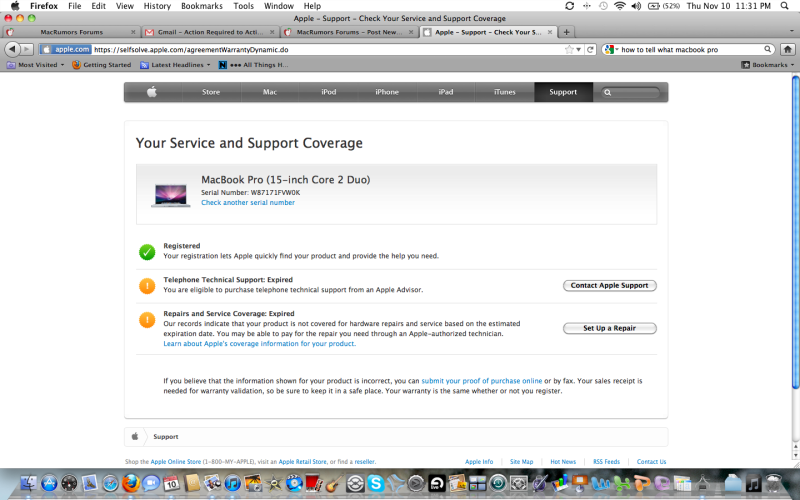Open the coverage information for your product link
The image size is (800, 500).
point(260,344)
